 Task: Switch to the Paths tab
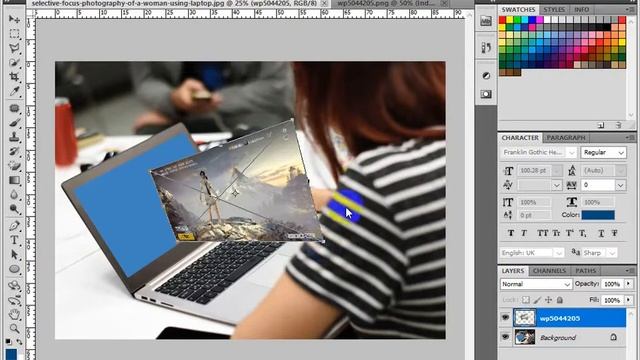click(585, 271)
